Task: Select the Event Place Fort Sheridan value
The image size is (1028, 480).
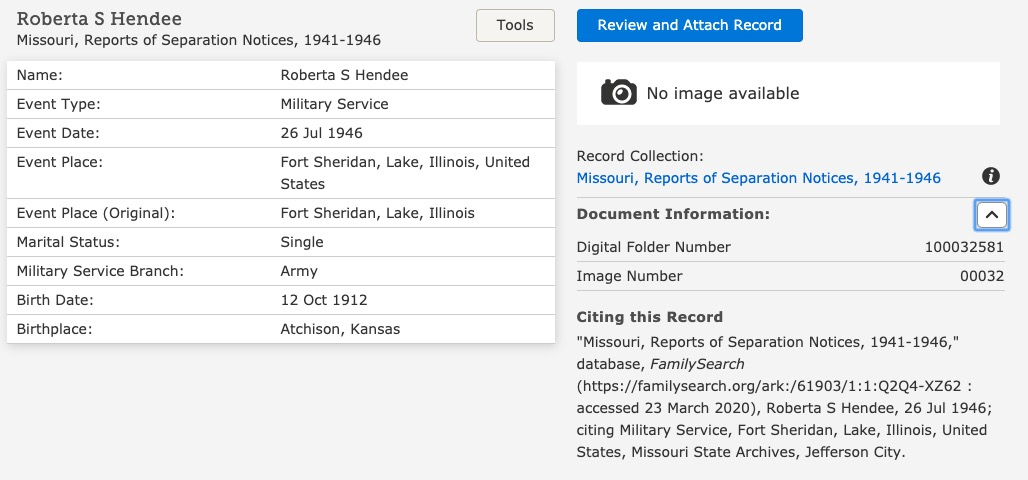Action: 405,173
